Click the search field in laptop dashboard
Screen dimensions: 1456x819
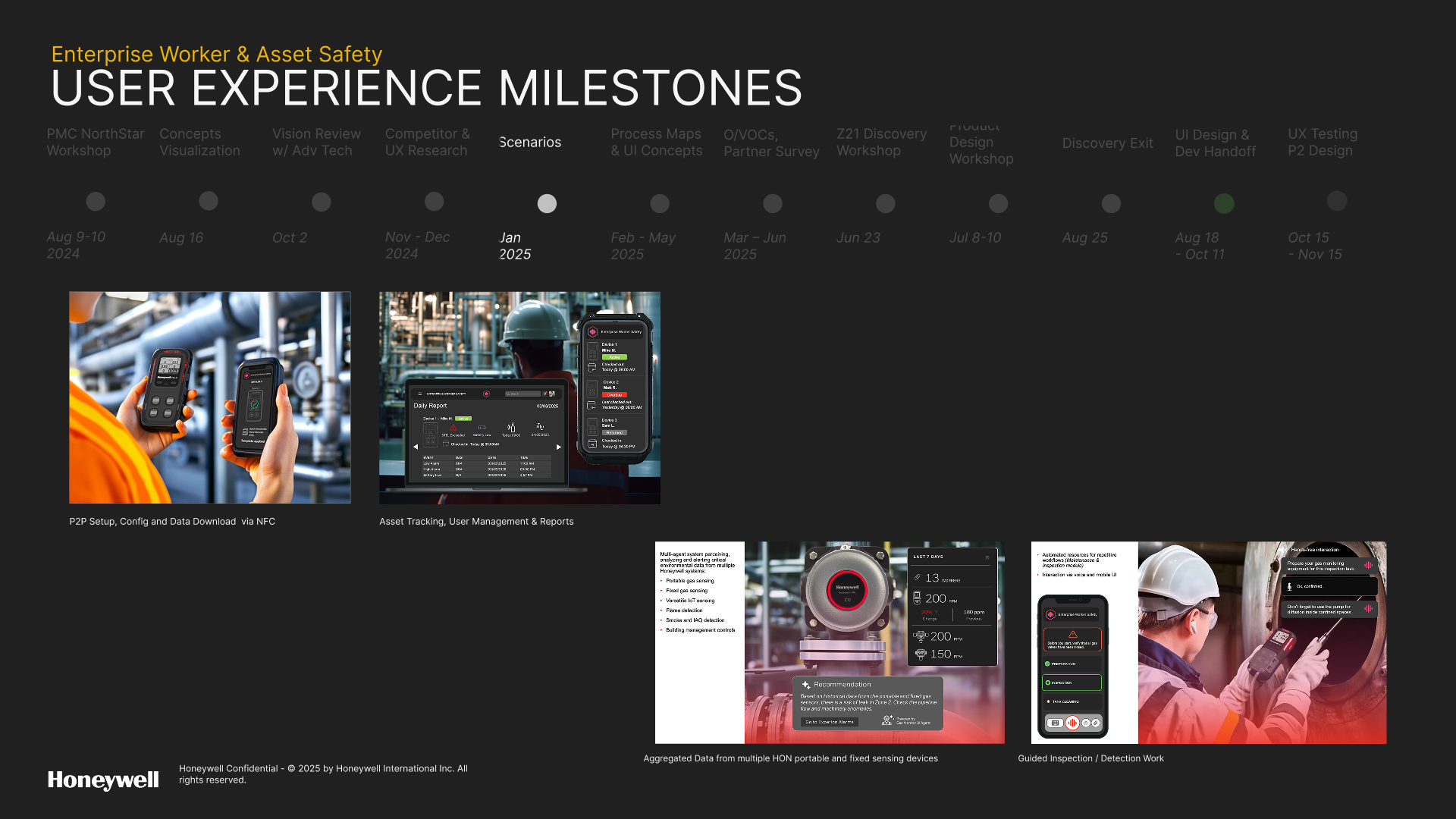(523, 394)
